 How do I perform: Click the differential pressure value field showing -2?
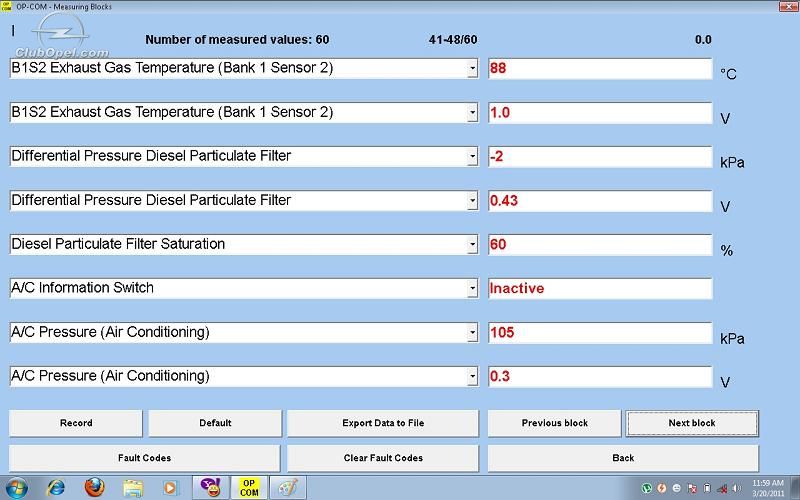(x=600, y=157)
